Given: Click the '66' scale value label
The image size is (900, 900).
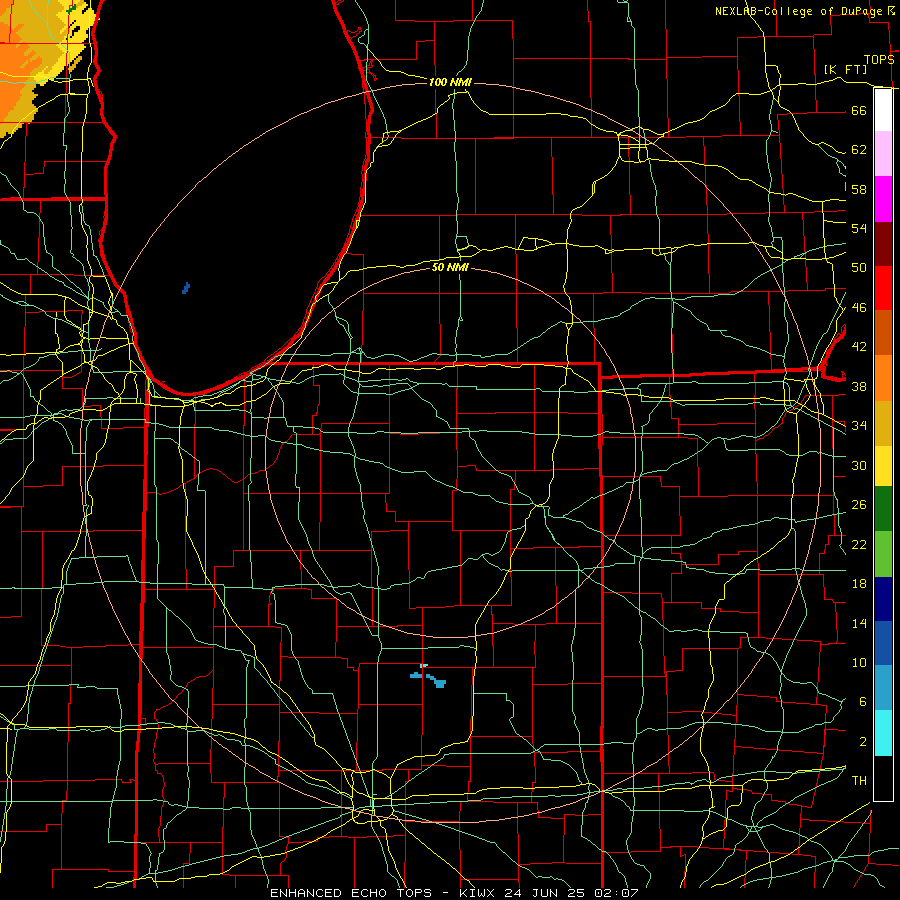Looking at the screenshot, I should [859, 110].
